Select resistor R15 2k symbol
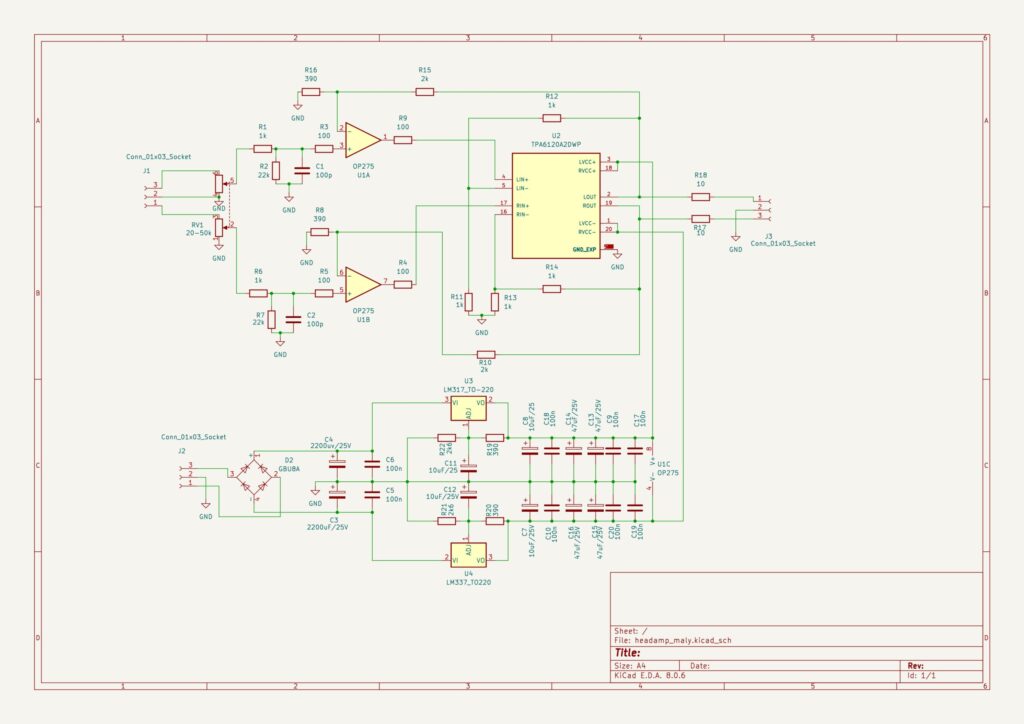 point(425,91)
